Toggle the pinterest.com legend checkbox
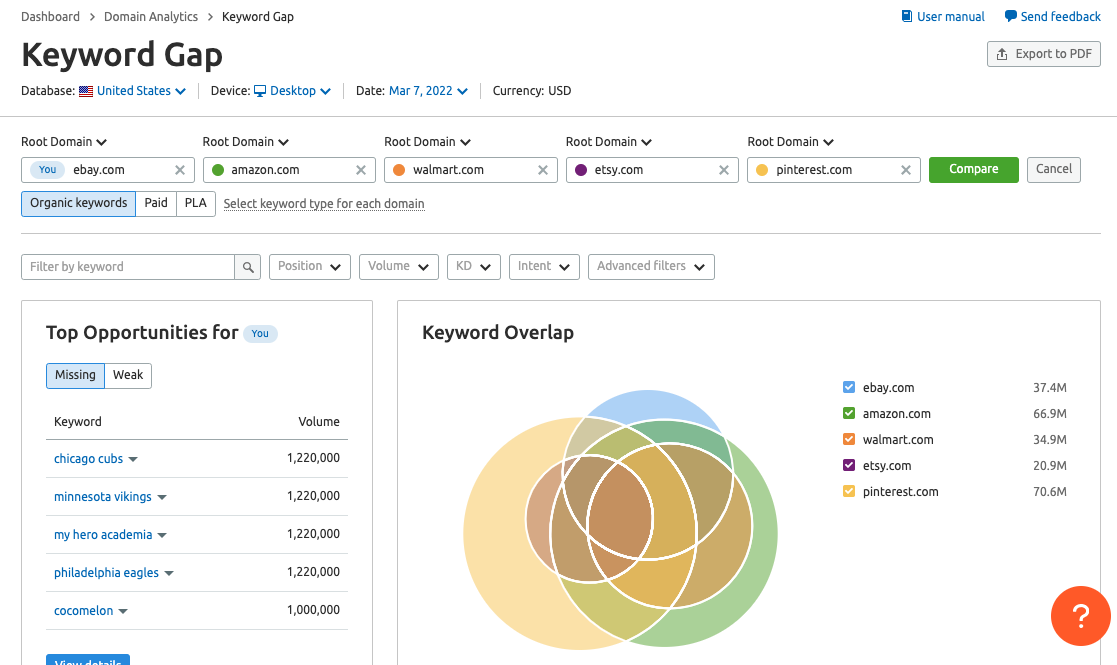This screenshot has width=1117, height=665. (849, 492)
